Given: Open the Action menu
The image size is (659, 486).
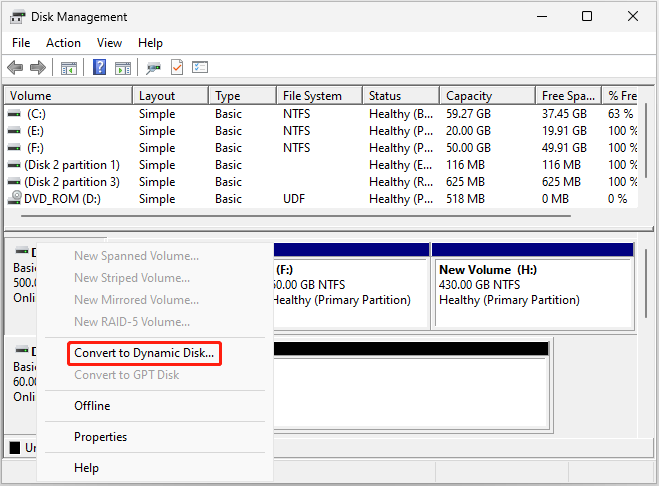Looking at the screenshot, I should tap(63, 43).
